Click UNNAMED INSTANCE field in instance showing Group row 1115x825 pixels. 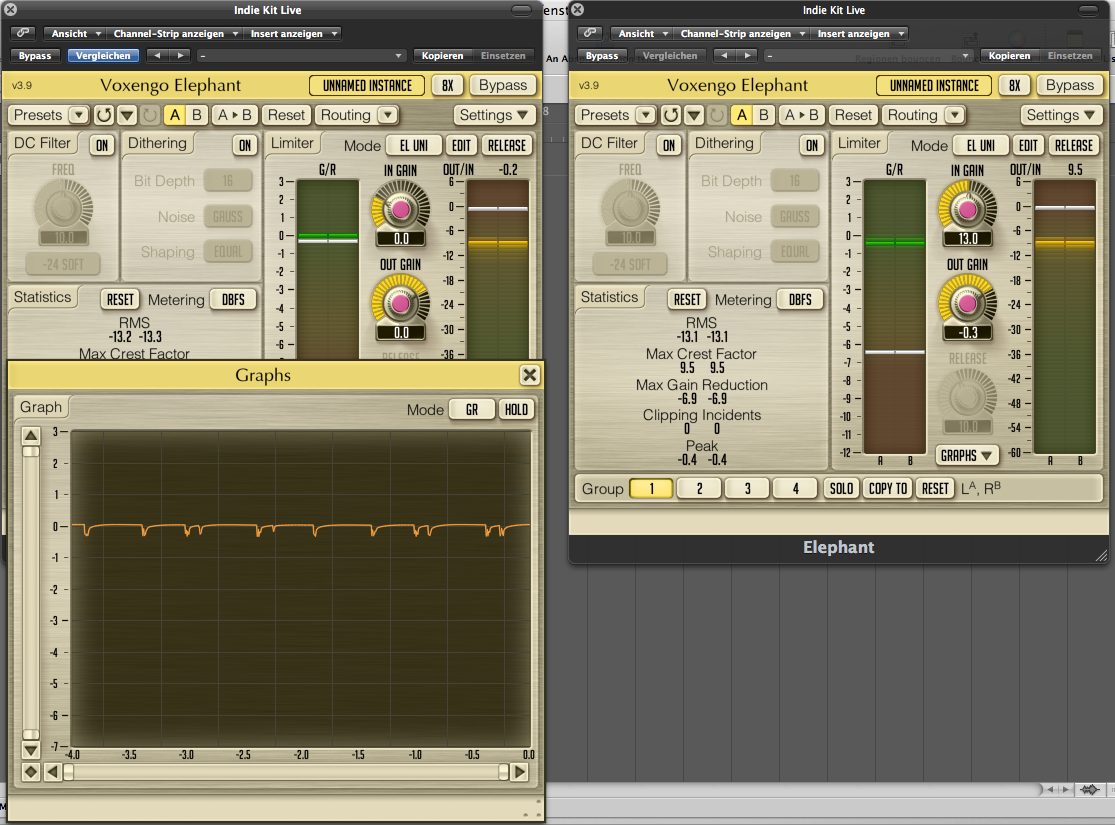934,85
